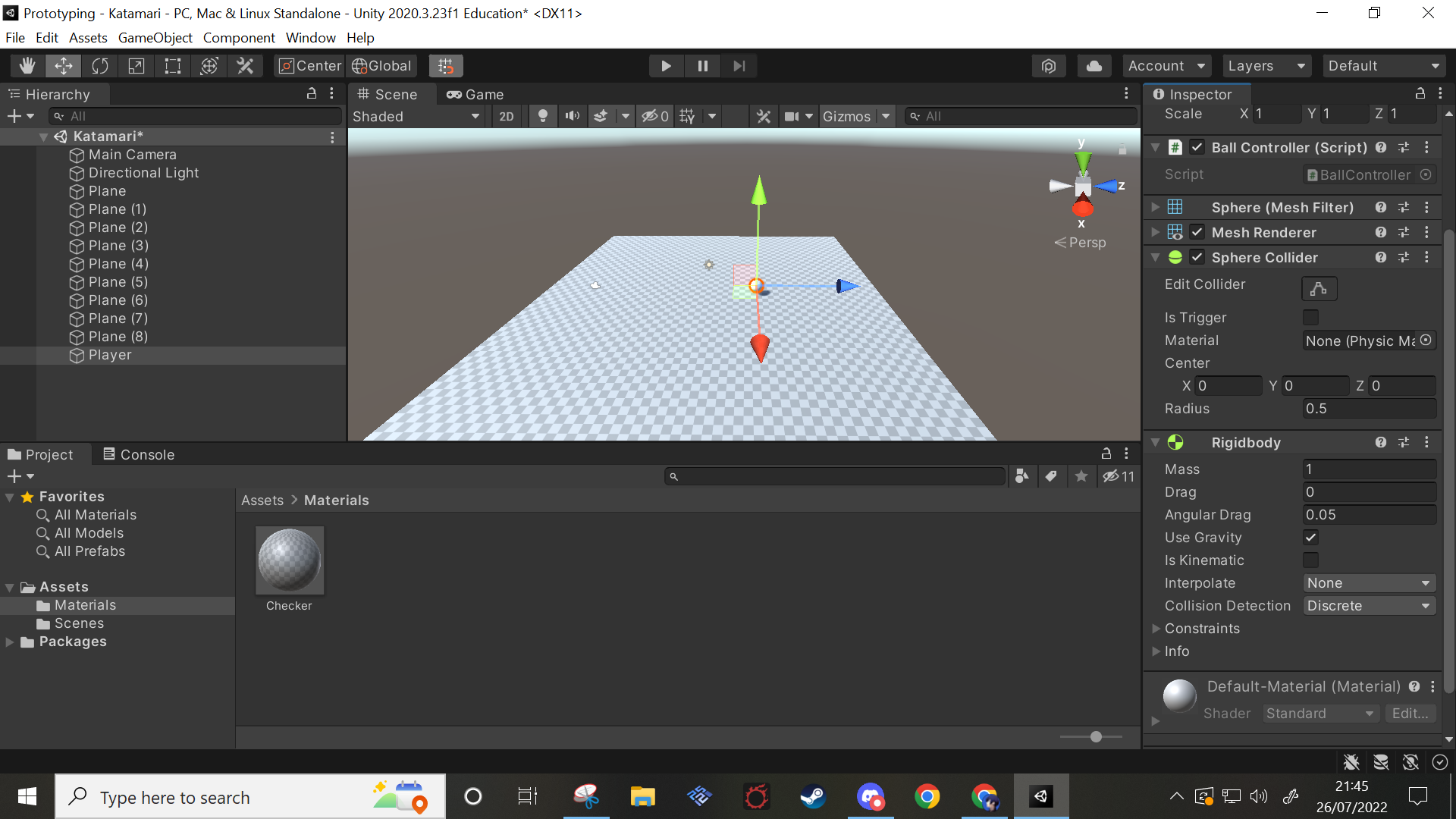1456x819 pixels.
Task: Adjust the asset icon size slider
Action: 1096,736
